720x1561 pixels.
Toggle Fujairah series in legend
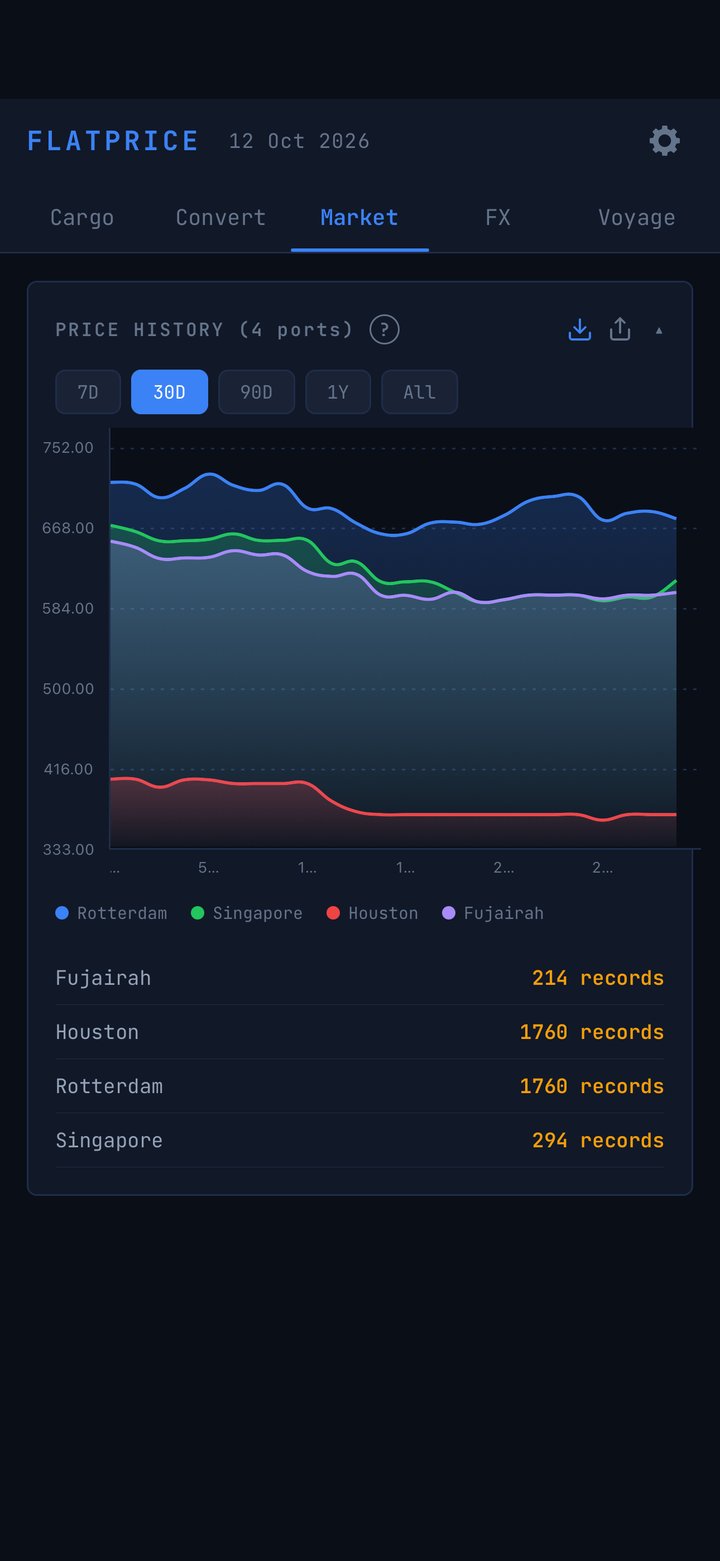coord(493,913)
